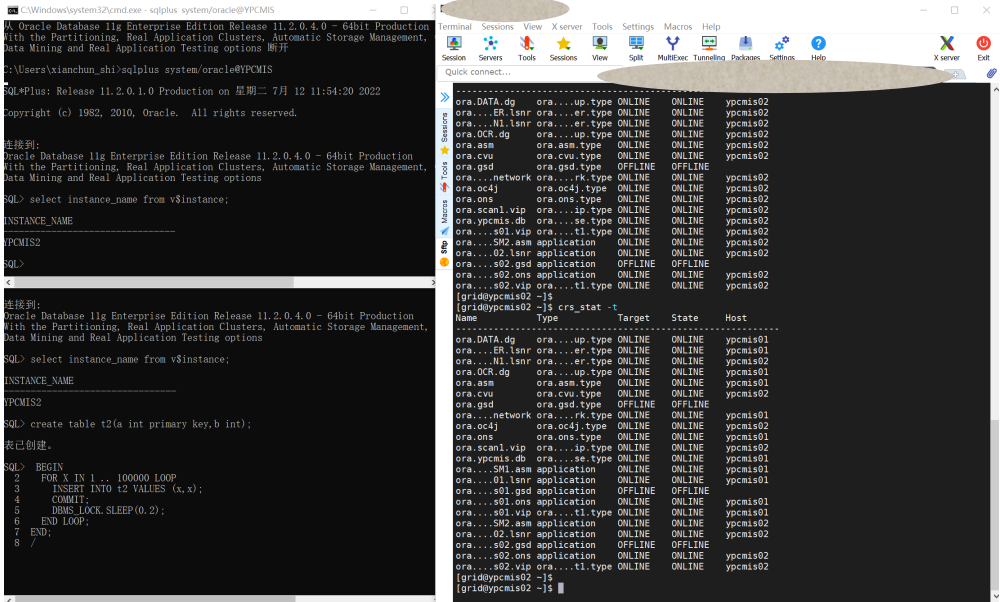The image size is (1000, 602).
Task: Open the View menu in menu bar
Action: (533, 27)
